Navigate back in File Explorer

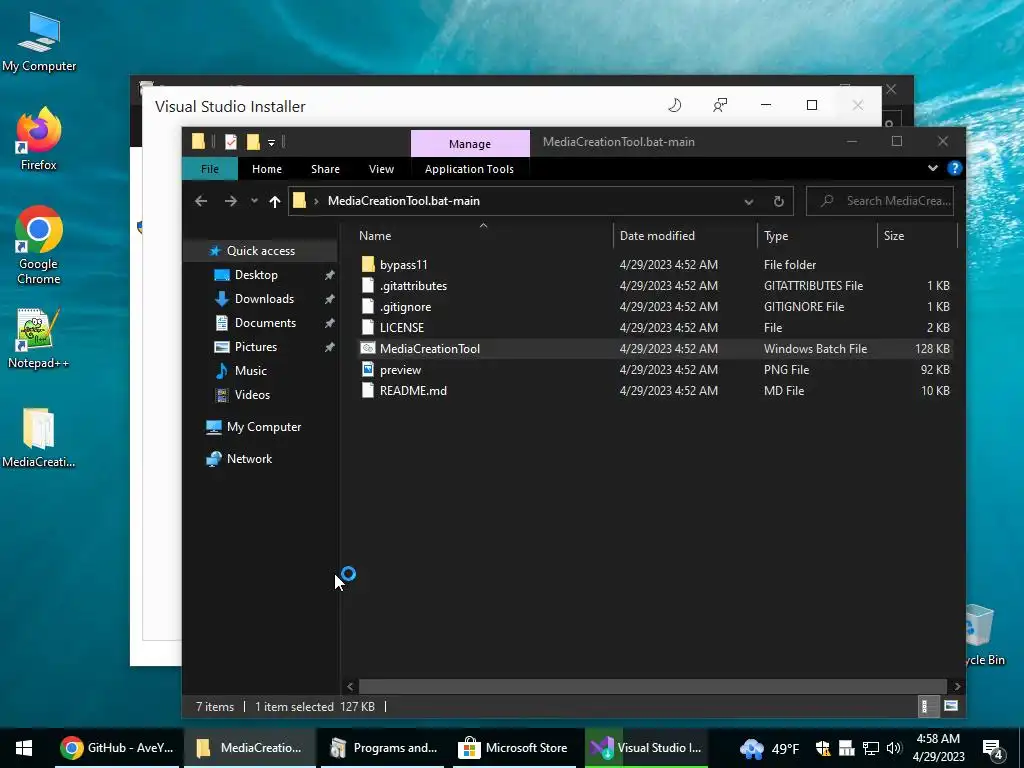click(x=201, y=201)
